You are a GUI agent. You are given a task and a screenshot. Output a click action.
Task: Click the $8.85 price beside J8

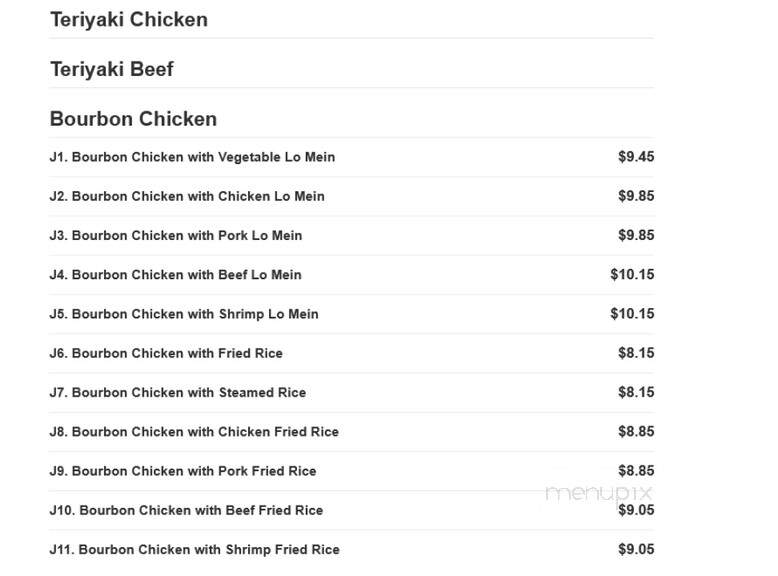pyautogui.click(x=636, y=431)
